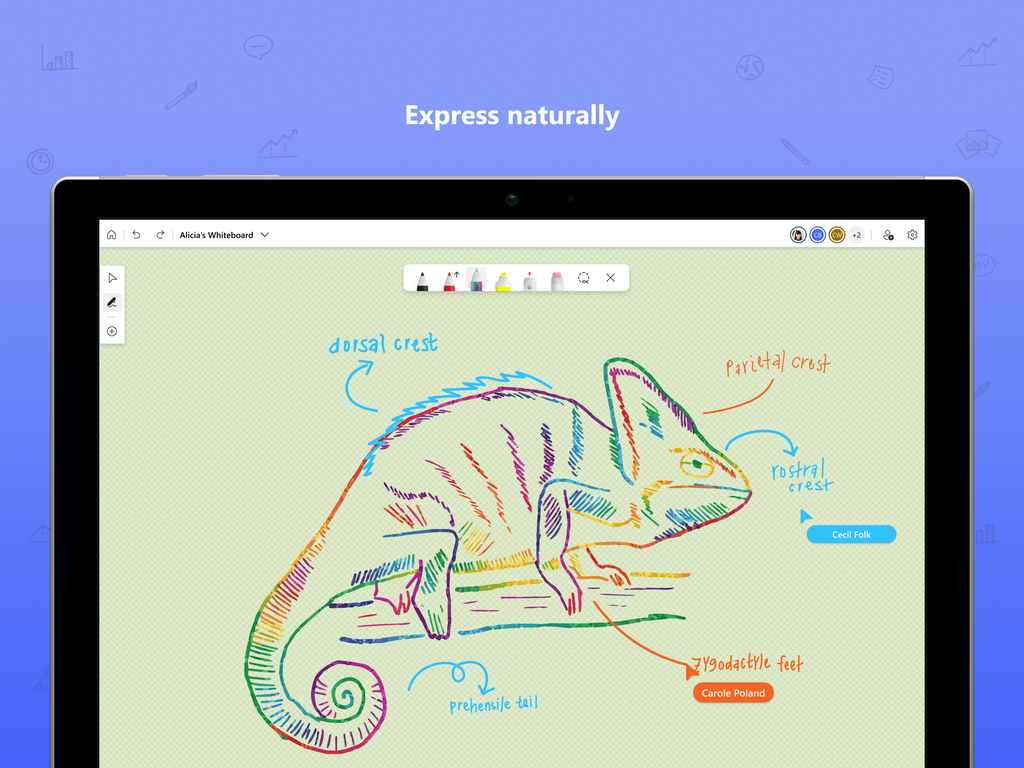Screen dimensions: 1024x768
Task: Click the CW collaborator avatar
Action: point(837,235)
